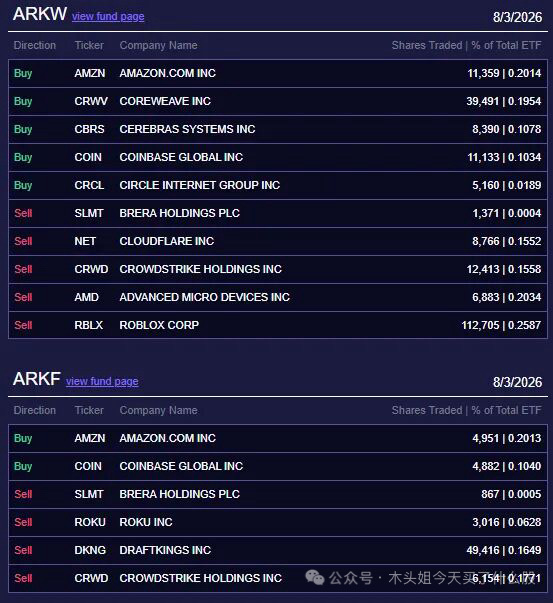This screenshot has height=603, width=553.
Task: Click the DKNG ticker
Action: click(90, 550)
